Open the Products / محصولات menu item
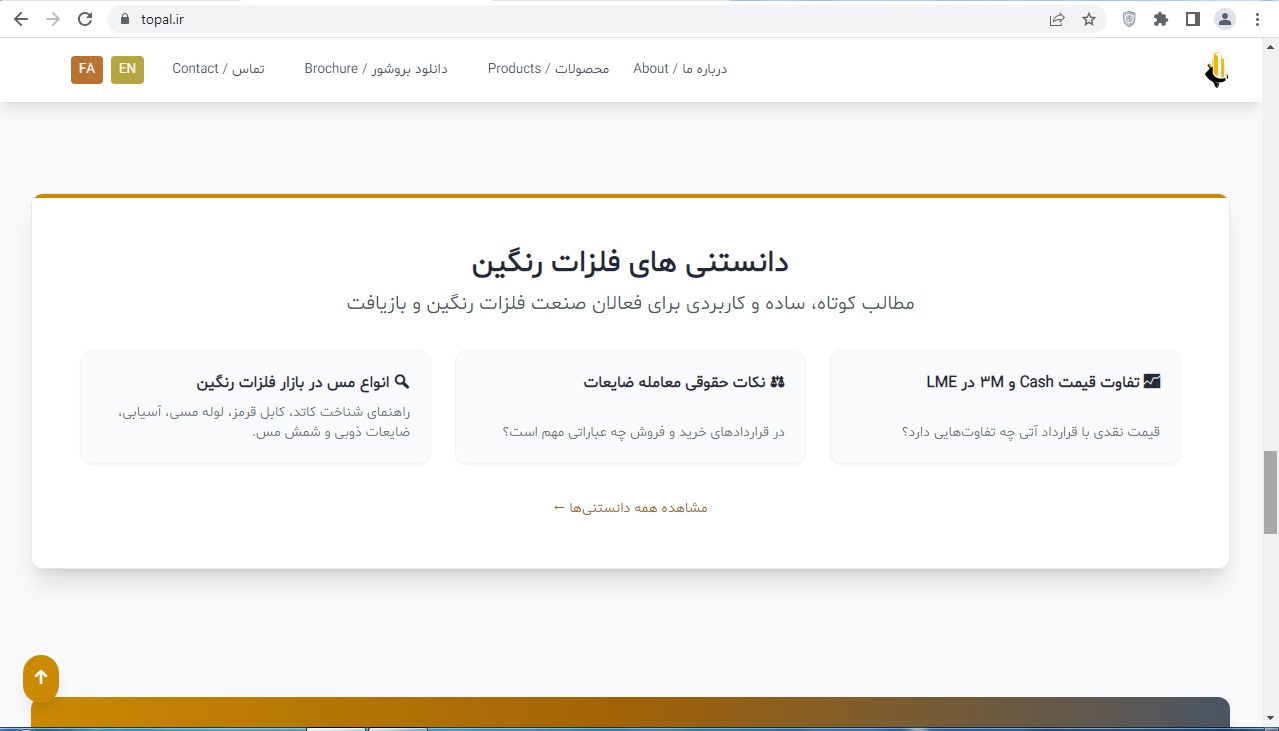Image resolution: width=1279 pixels, height=731 pixels. (548, 69)
